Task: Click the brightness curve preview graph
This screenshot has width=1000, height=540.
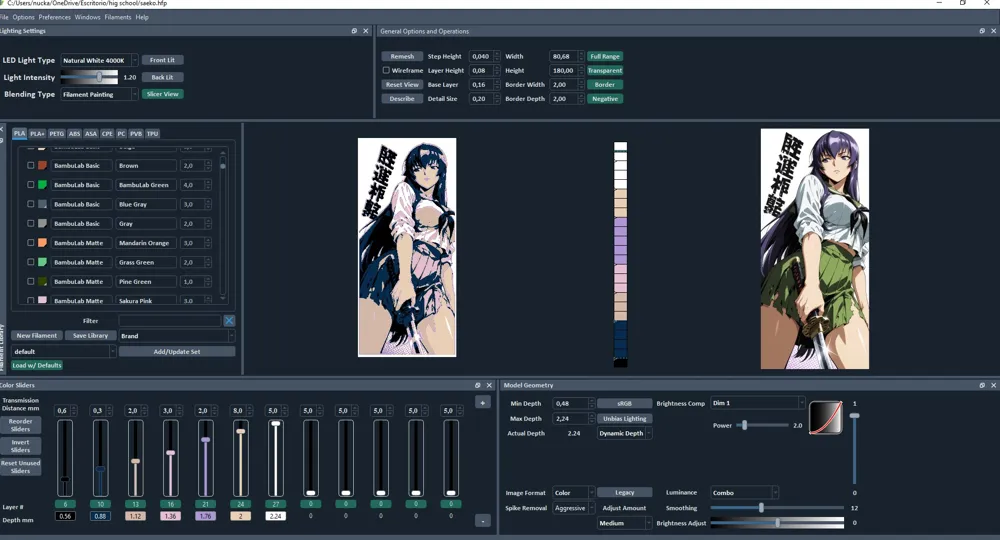Action: (x=825, y=418)
